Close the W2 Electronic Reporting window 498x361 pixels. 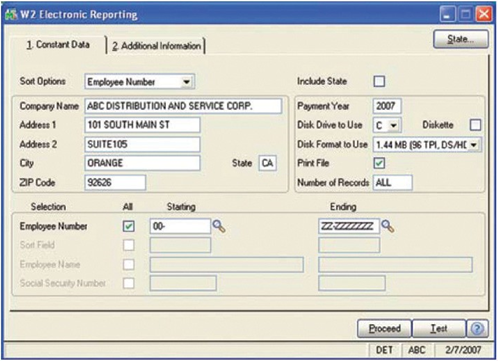[x=484, y=14]
